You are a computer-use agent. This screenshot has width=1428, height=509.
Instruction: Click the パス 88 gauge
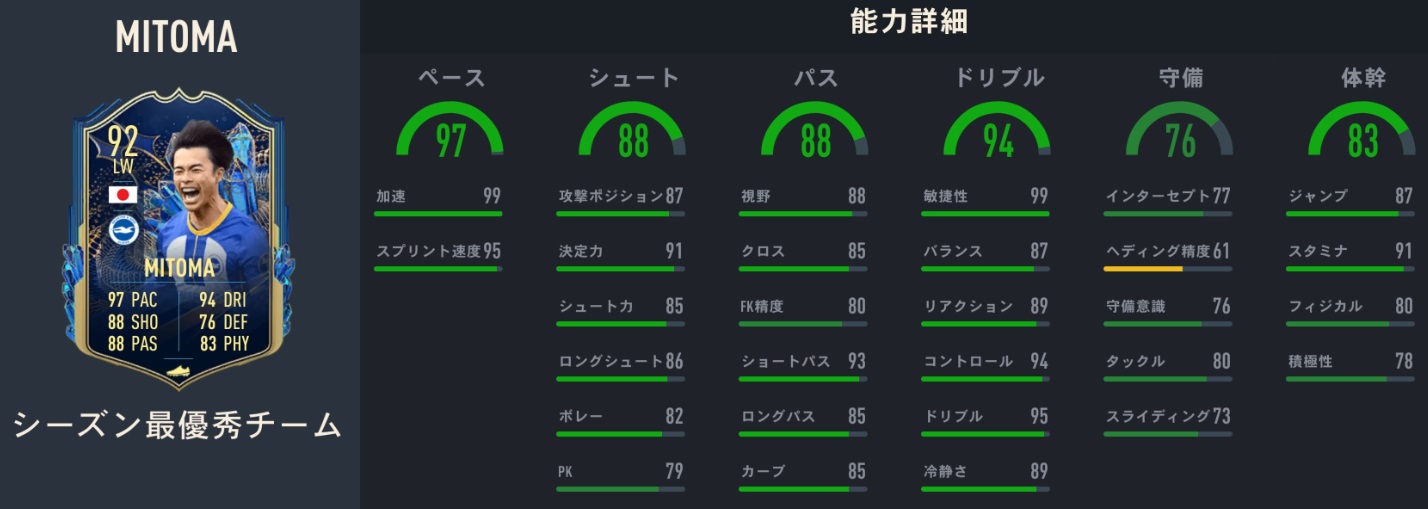[x=815, y=133]
